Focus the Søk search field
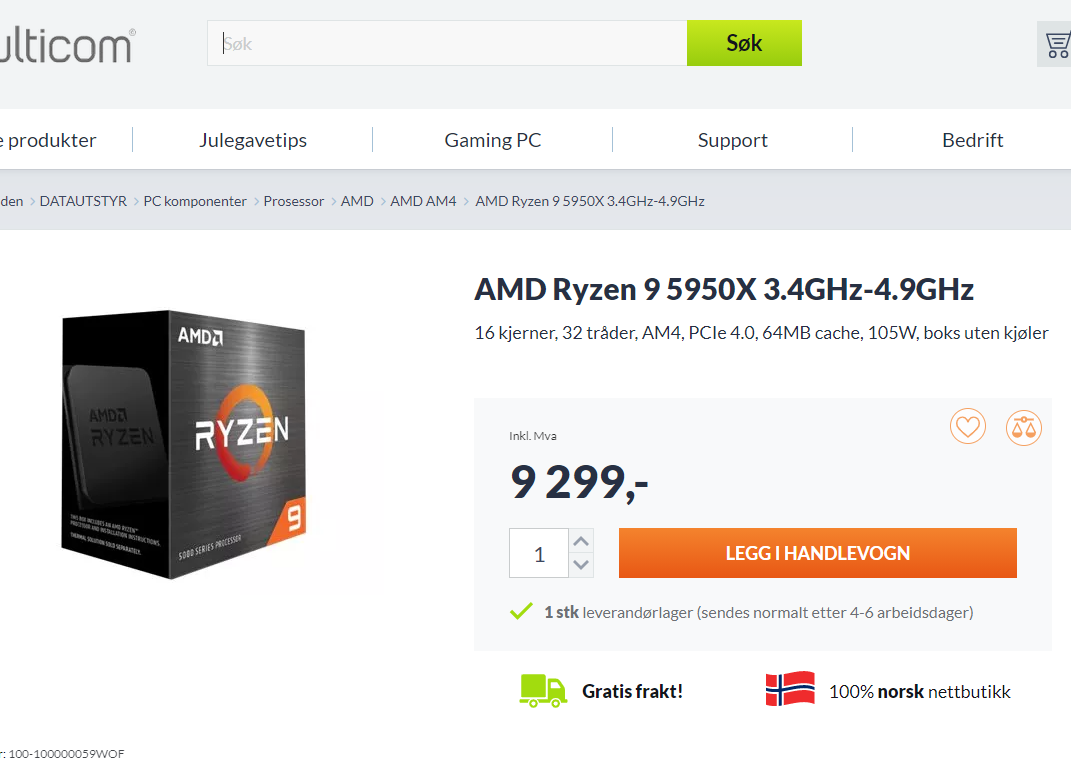Image resolution: width=1071 pixels, height=781 pixels. pyautogui.click(x=447, y=44)
